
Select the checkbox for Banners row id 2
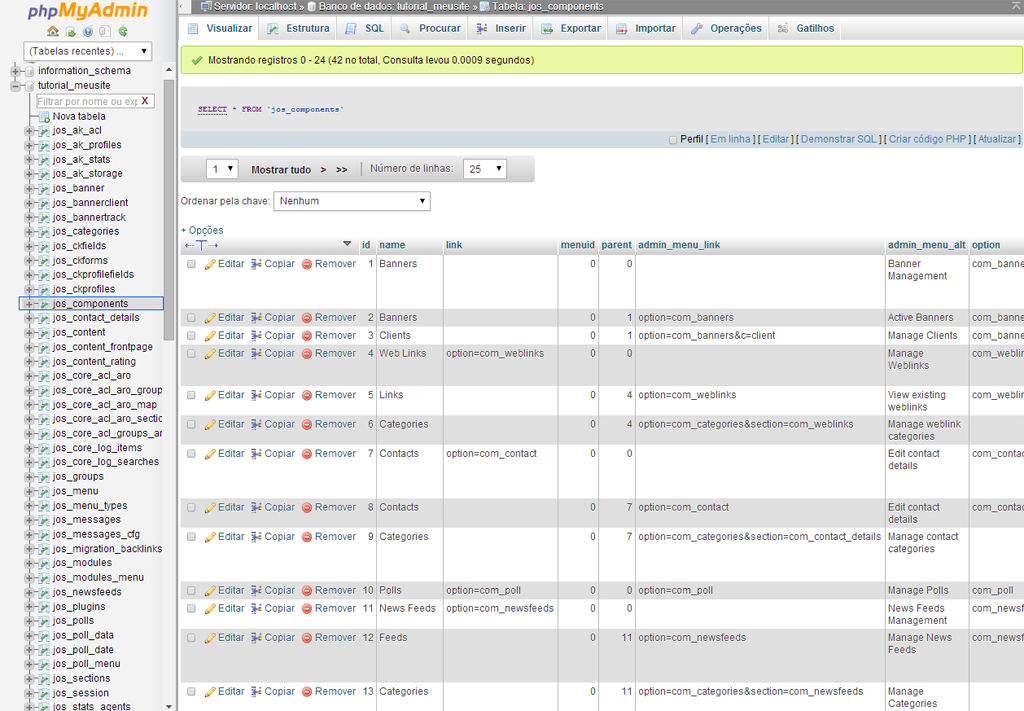pos(191,318)
